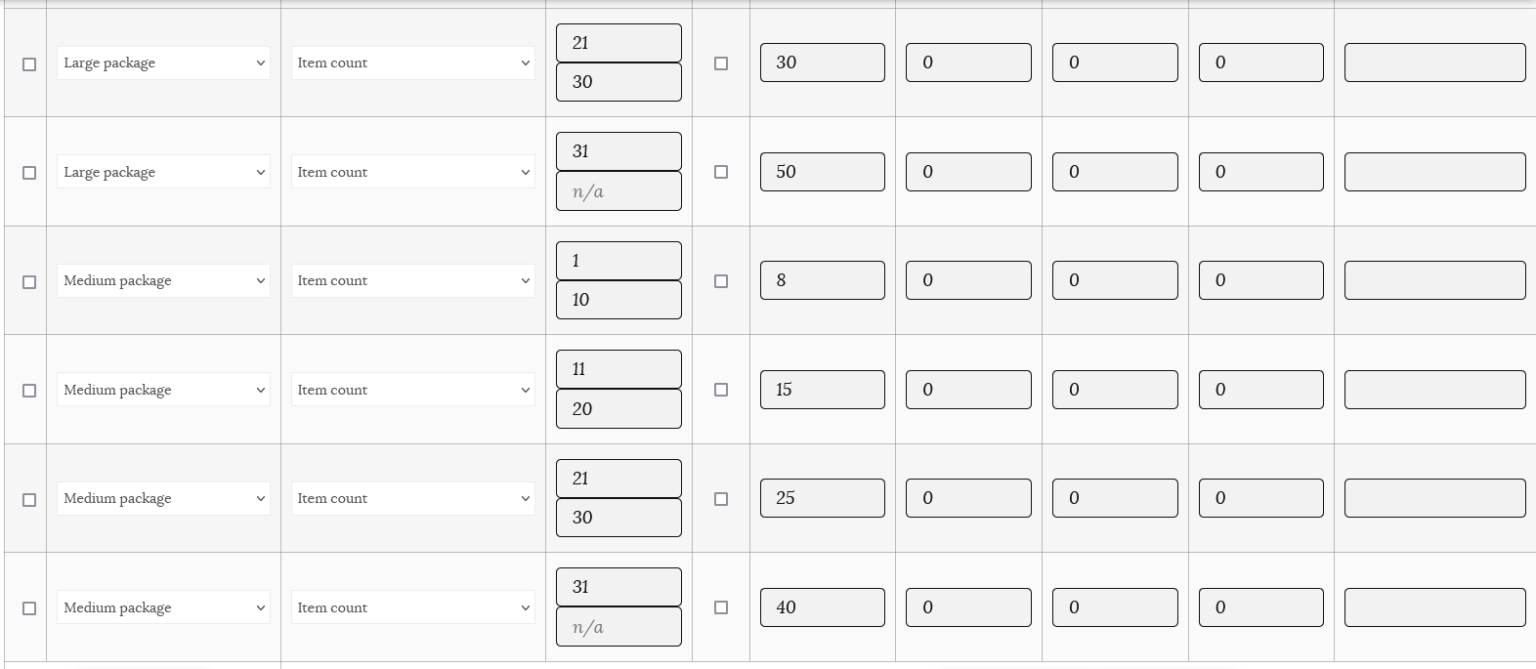1536x669 pixels.
Task: Click the maximum field containing 20
Action: click(x=618, y=409)
